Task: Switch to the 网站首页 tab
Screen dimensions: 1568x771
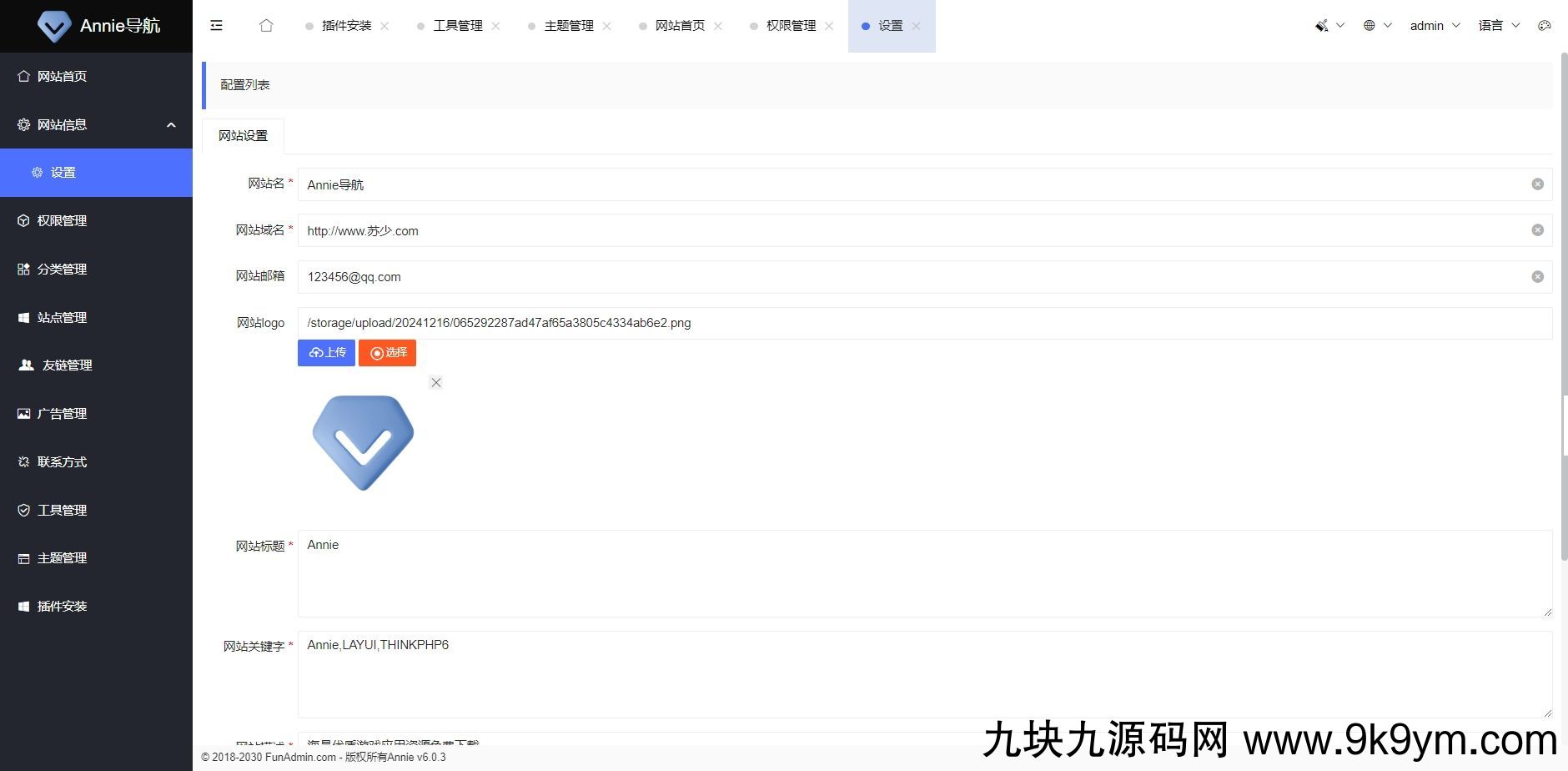Action: tap(680, 26)
